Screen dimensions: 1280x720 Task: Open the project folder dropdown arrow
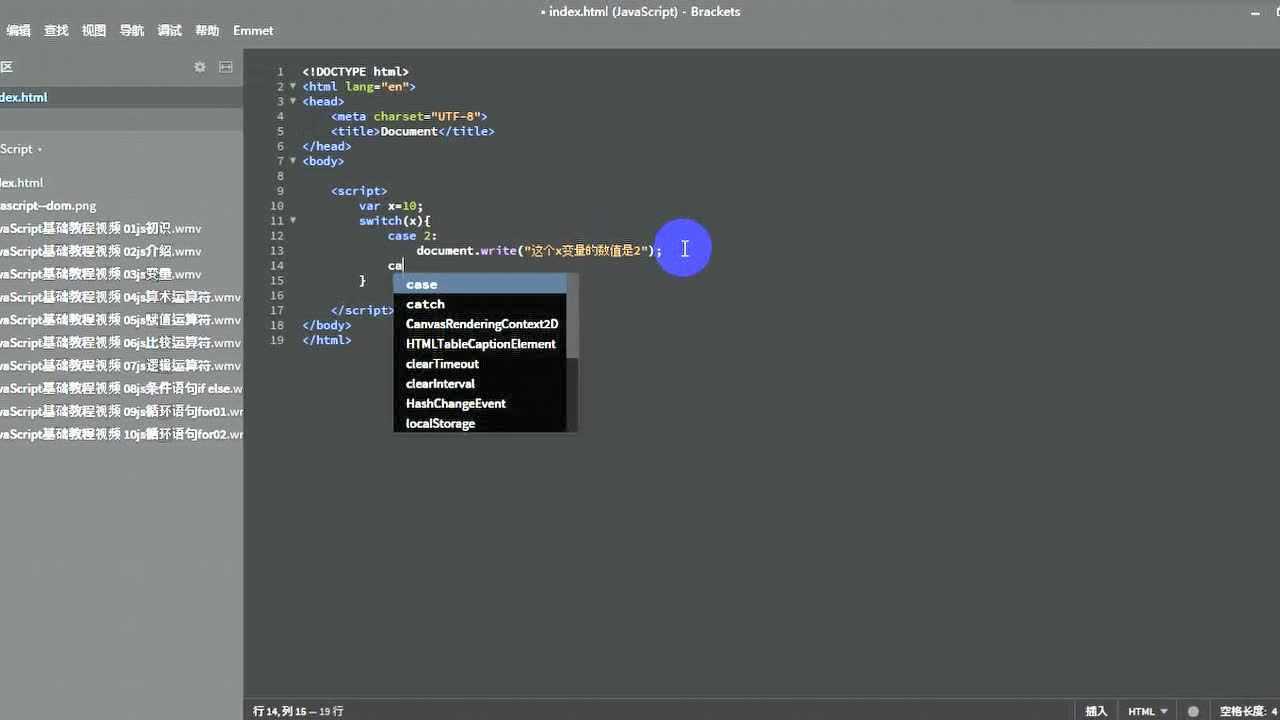40,150
